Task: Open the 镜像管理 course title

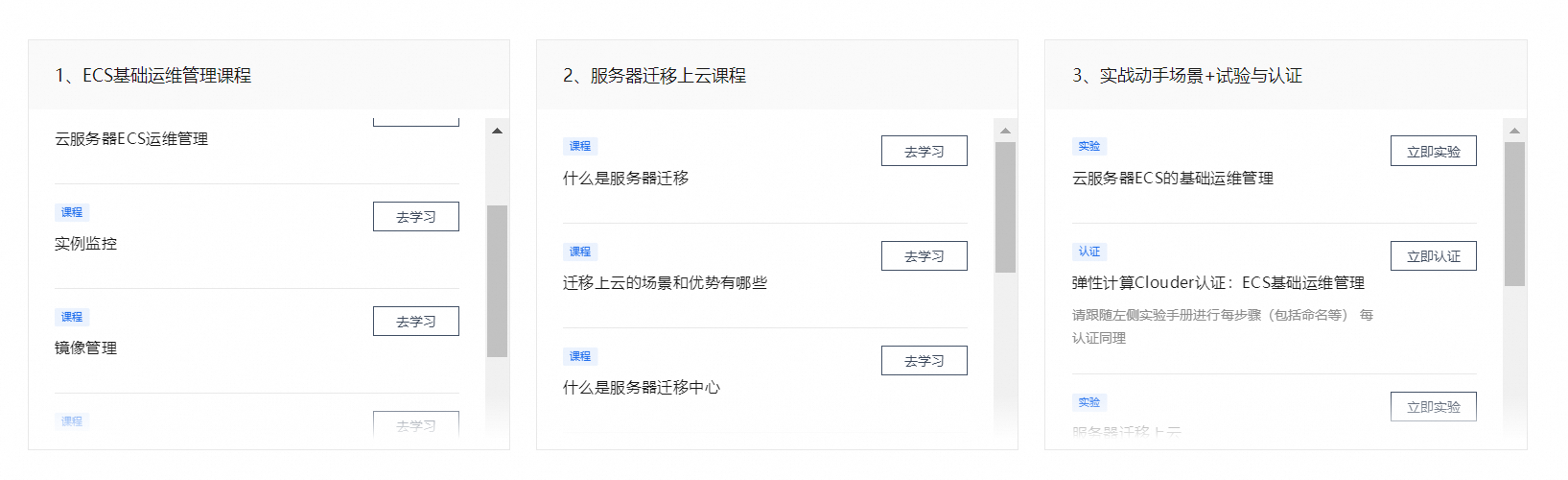Action: 86,348
